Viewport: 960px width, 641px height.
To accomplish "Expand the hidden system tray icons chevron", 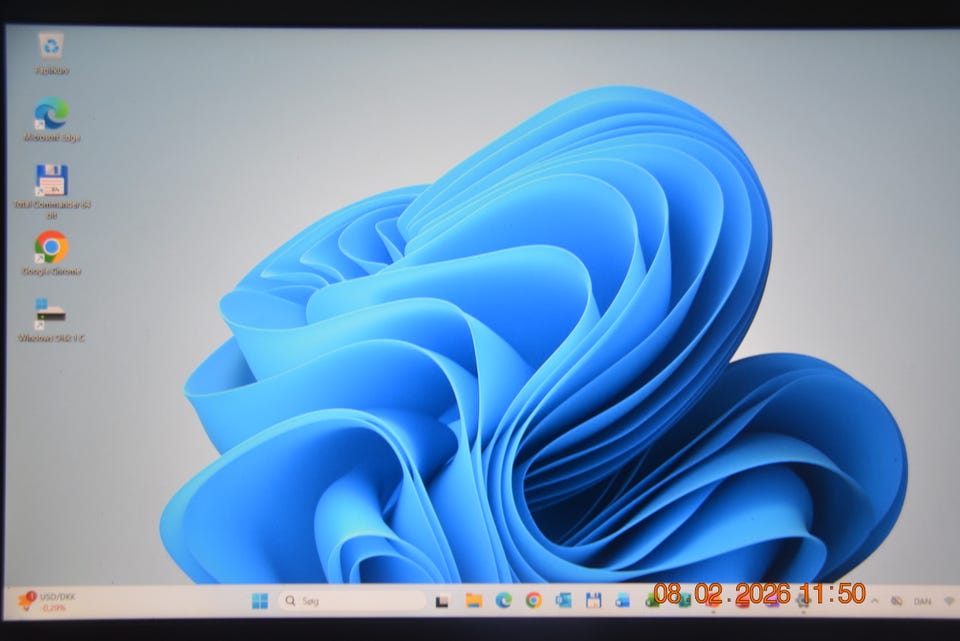I will [875, 601].
